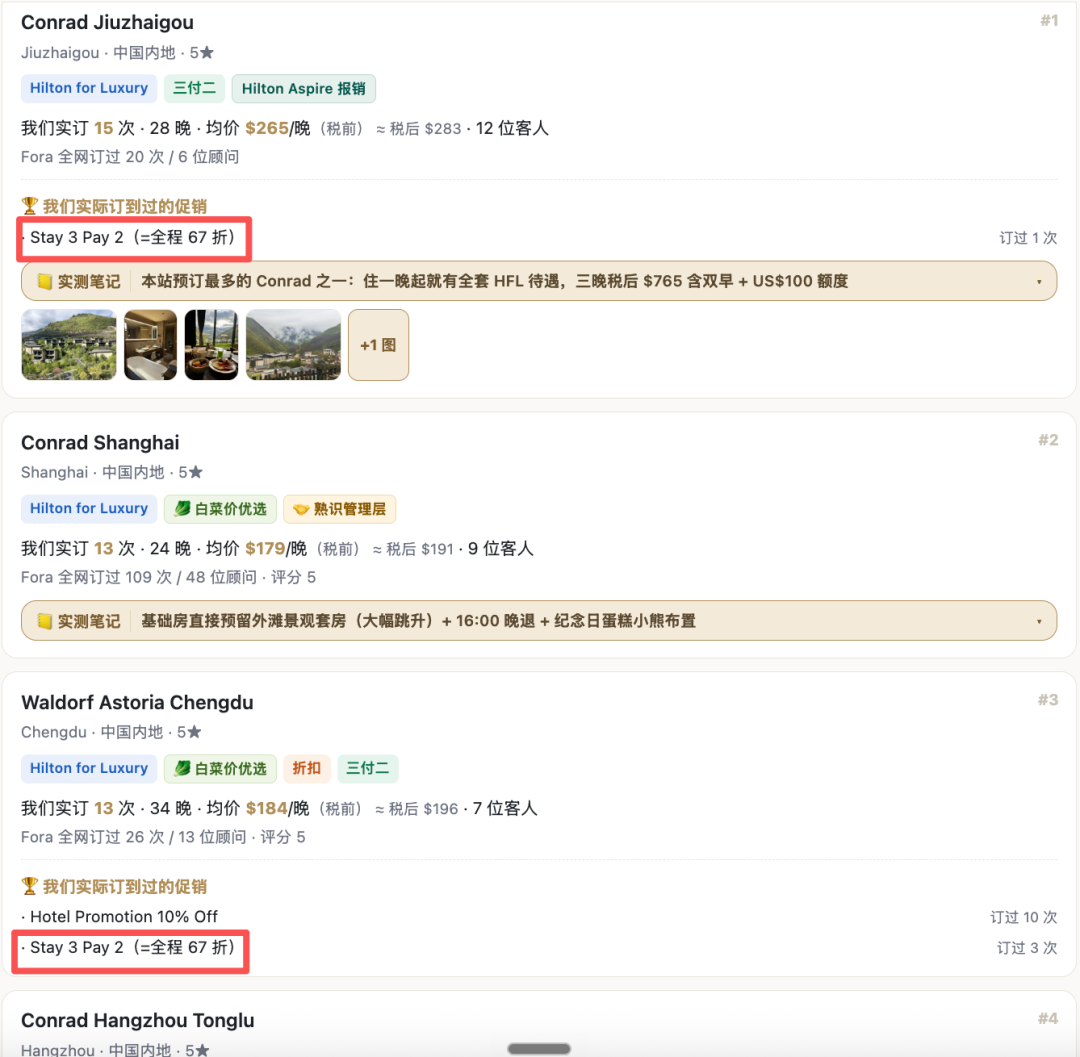Click the trophy icon under Conrad Jiuzhaigou

(29, 206)
